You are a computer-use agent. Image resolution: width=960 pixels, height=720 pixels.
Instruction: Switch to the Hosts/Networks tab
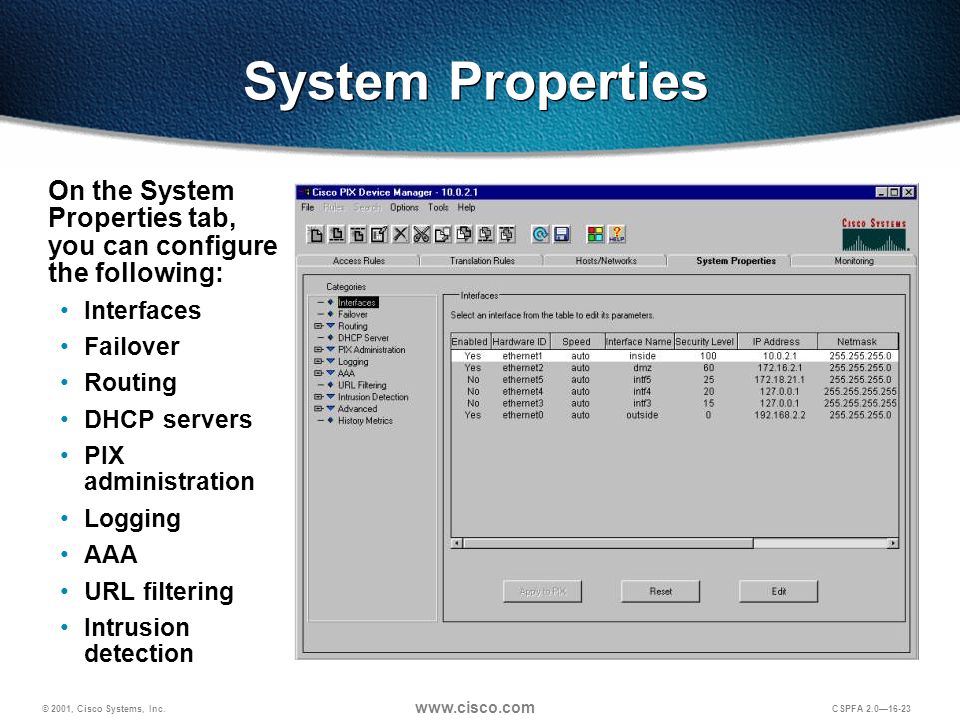click(606, 261)
